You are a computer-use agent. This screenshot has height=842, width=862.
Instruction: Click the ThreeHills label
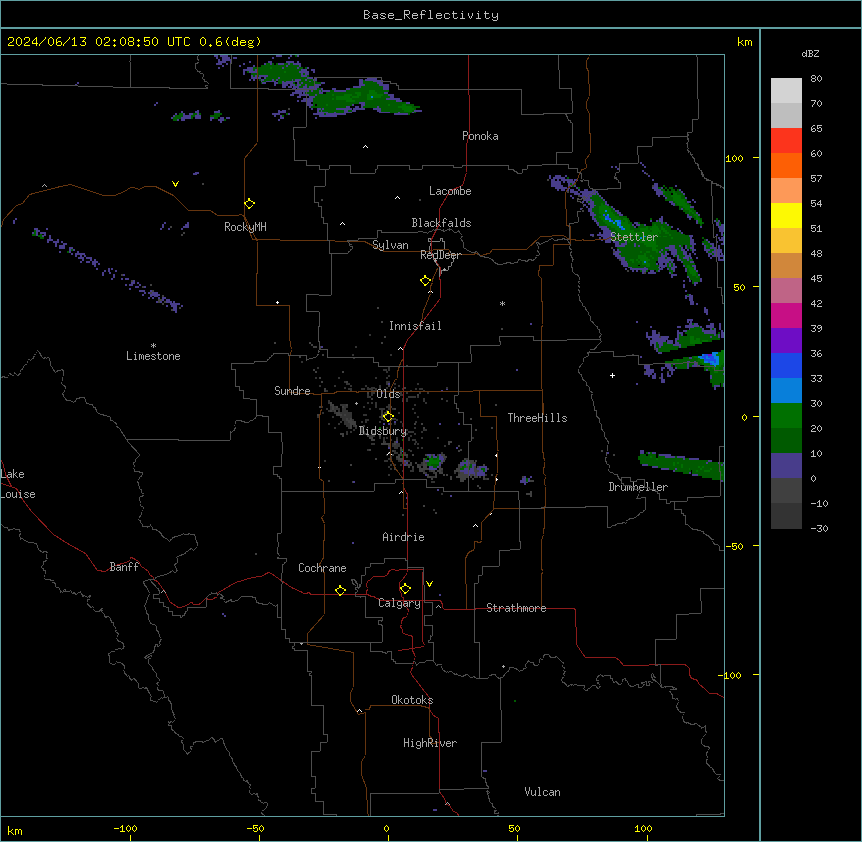click(x=537, y=418)
